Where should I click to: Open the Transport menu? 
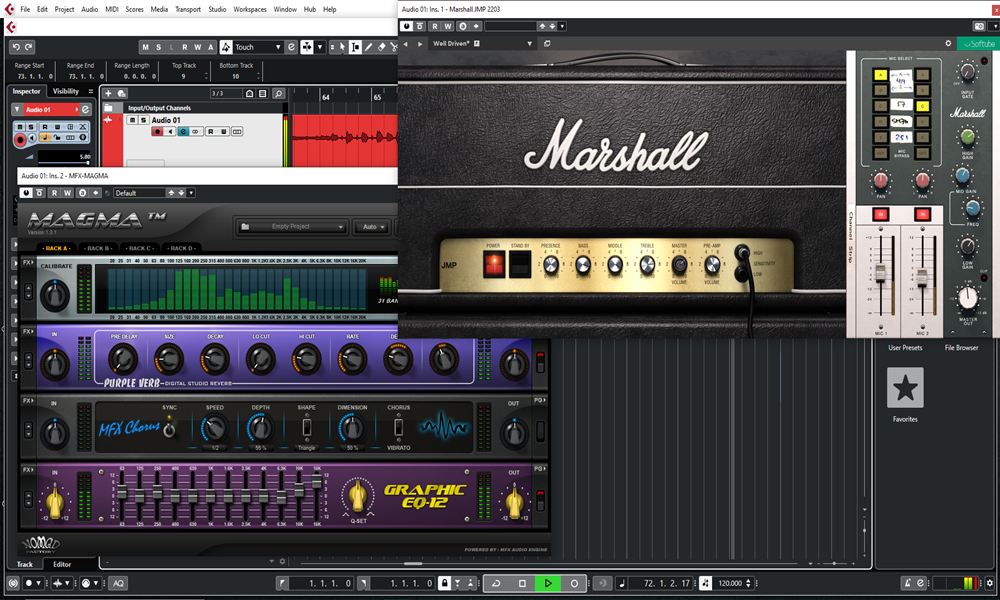[x=188, y=9]
